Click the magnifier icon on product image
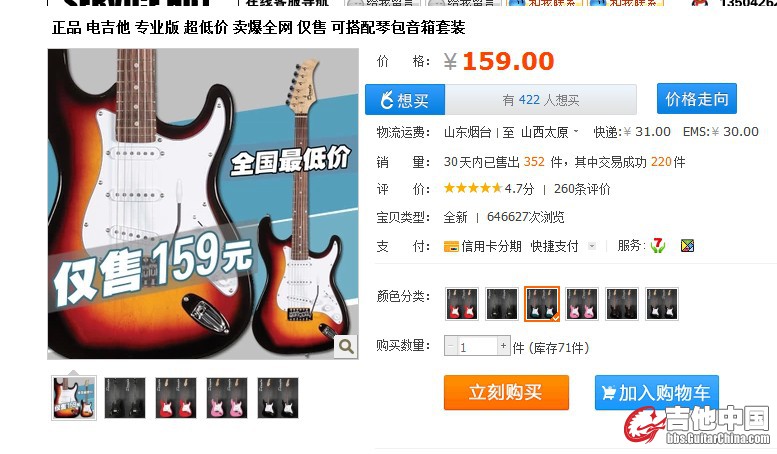The image size is (777, 454). click(346, 346)
